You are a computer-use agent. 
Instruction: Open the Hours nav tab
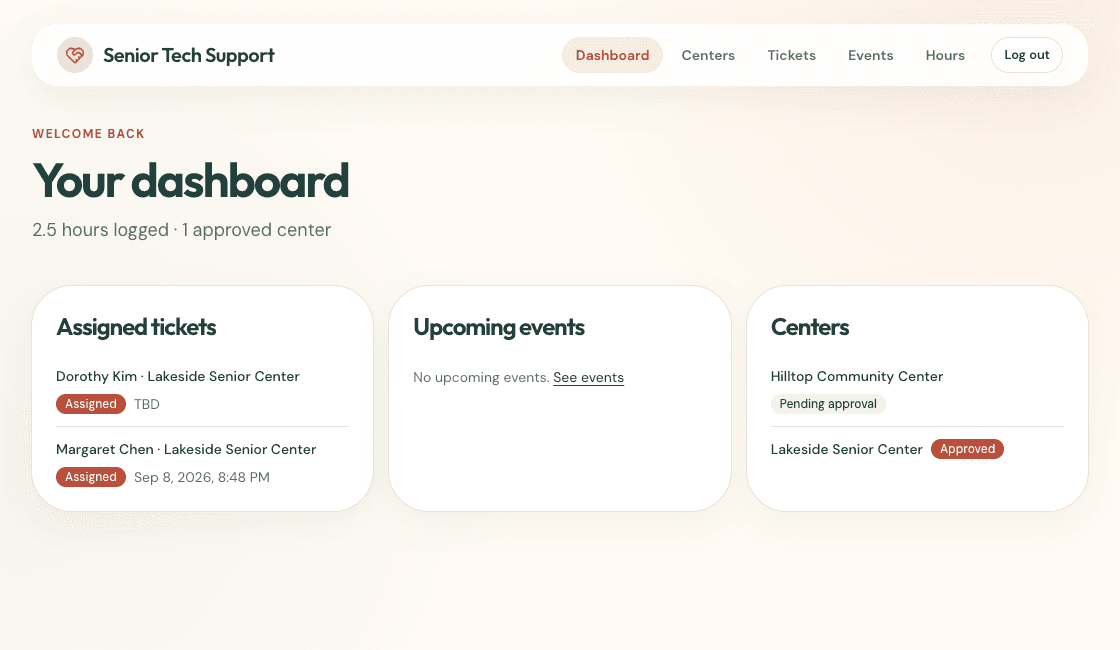click(945, 55)
